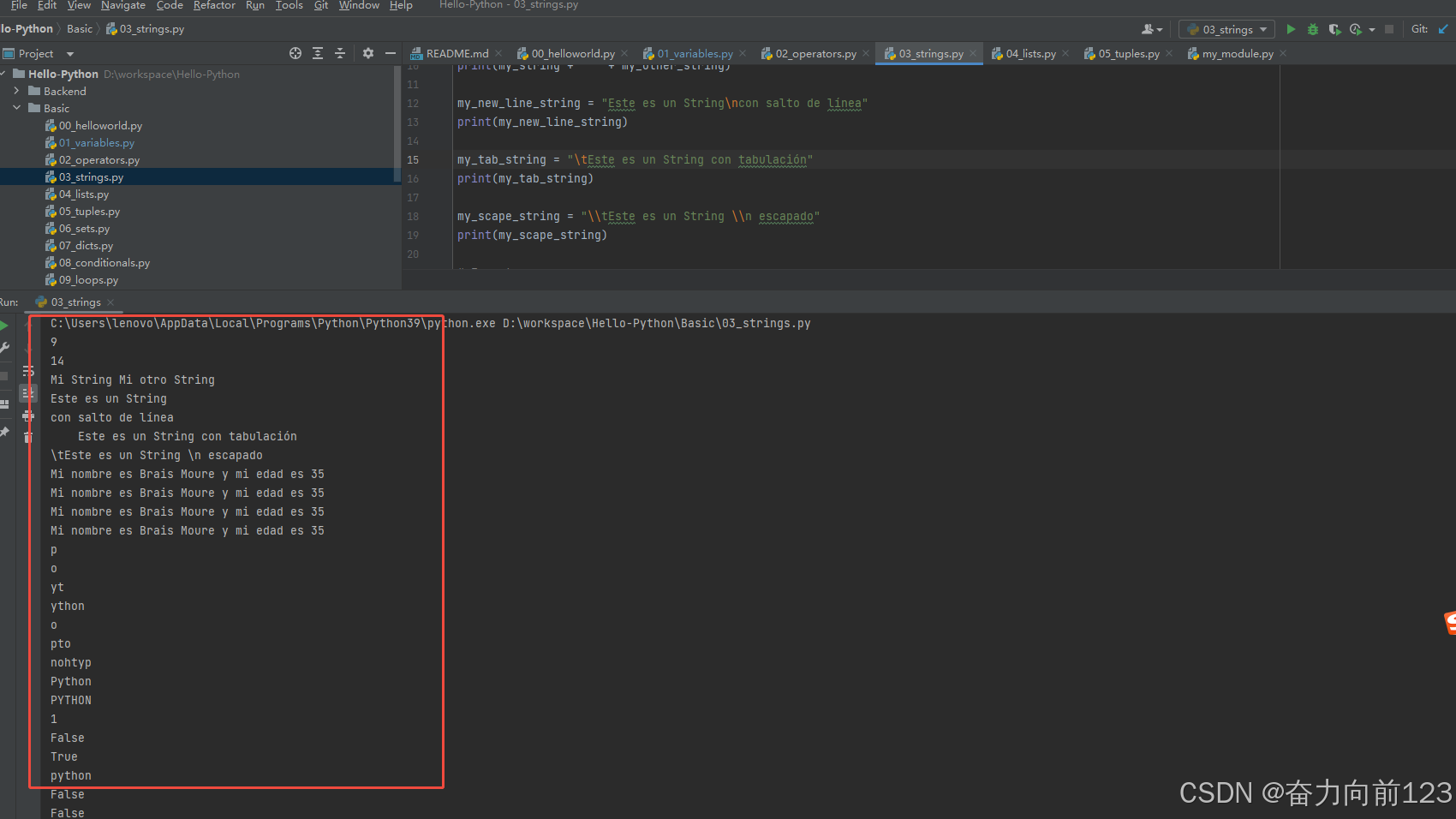Switch to the README.md editor tab
1456x819 pixels.
[x=456, y=54]
